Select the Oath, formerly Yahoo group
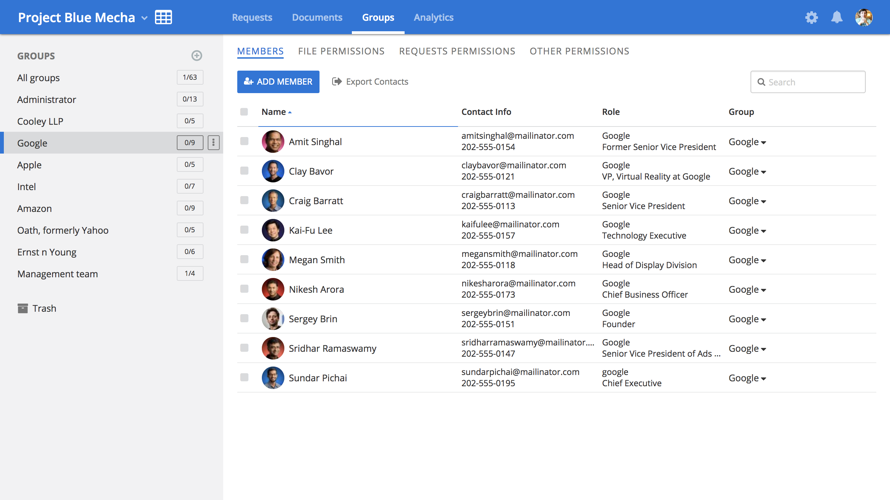890x500 pixels. point(62,230)
